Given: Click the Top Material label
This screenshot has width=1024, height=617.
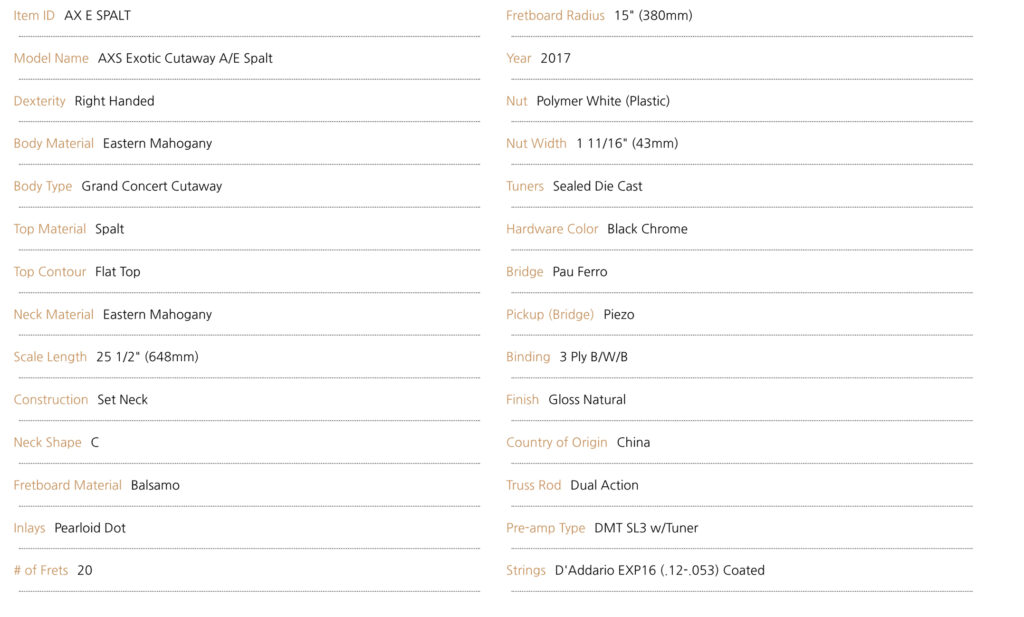Looking at the screenshot, I should point(50,229).
